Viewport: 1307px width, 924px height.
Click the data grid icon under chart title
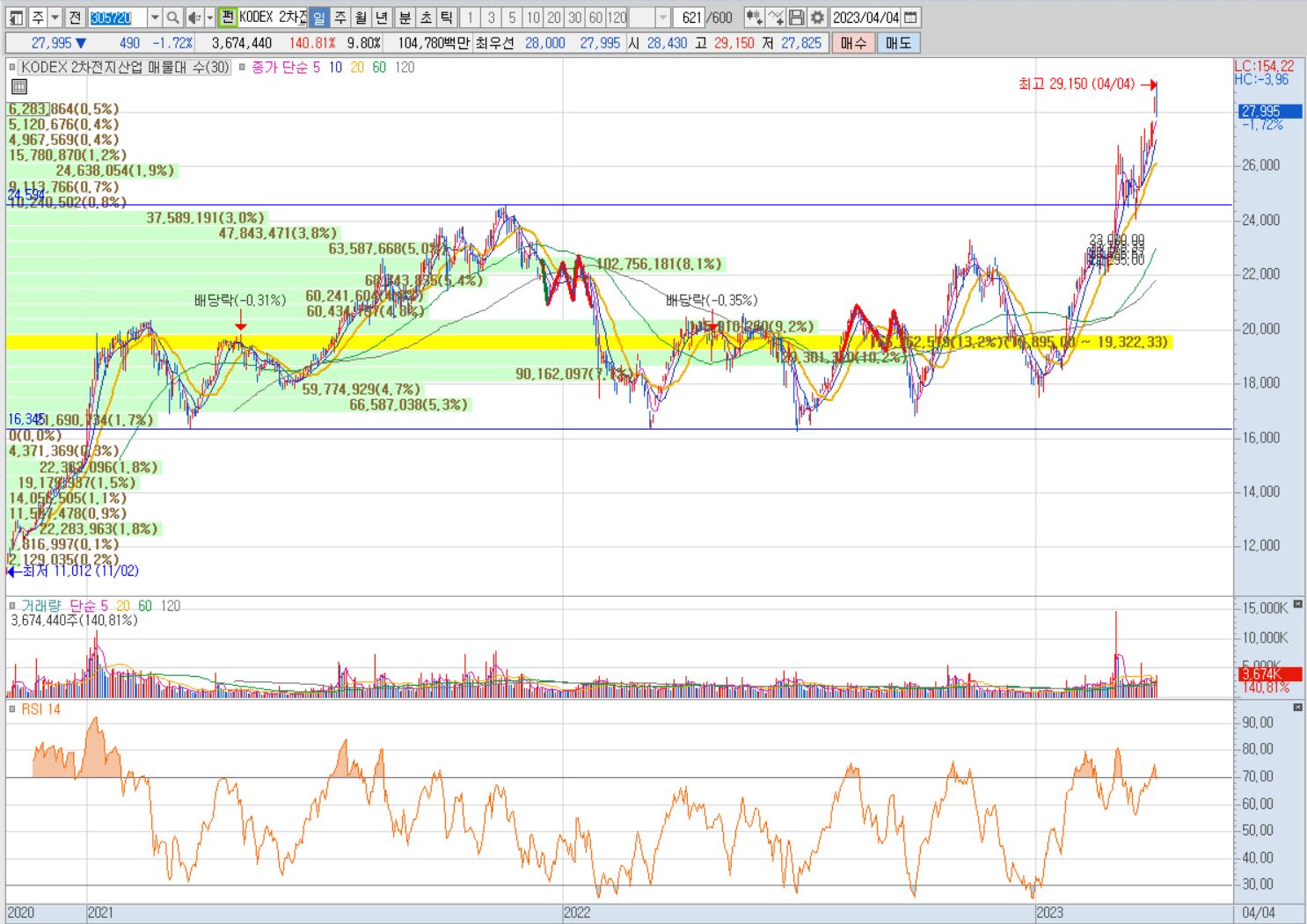coord(19,86)
